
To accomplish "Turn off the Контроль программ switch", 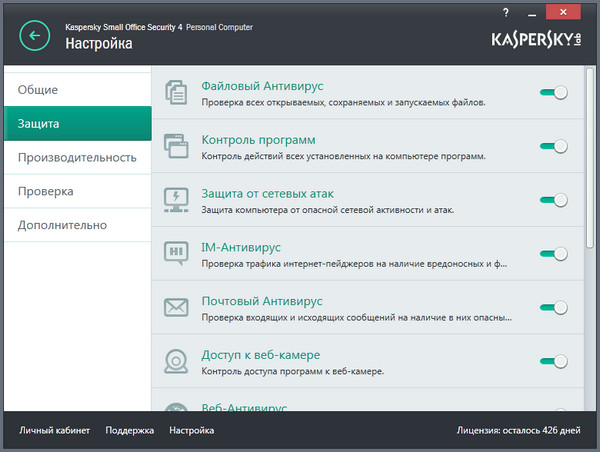I will (x=553, y=146).
